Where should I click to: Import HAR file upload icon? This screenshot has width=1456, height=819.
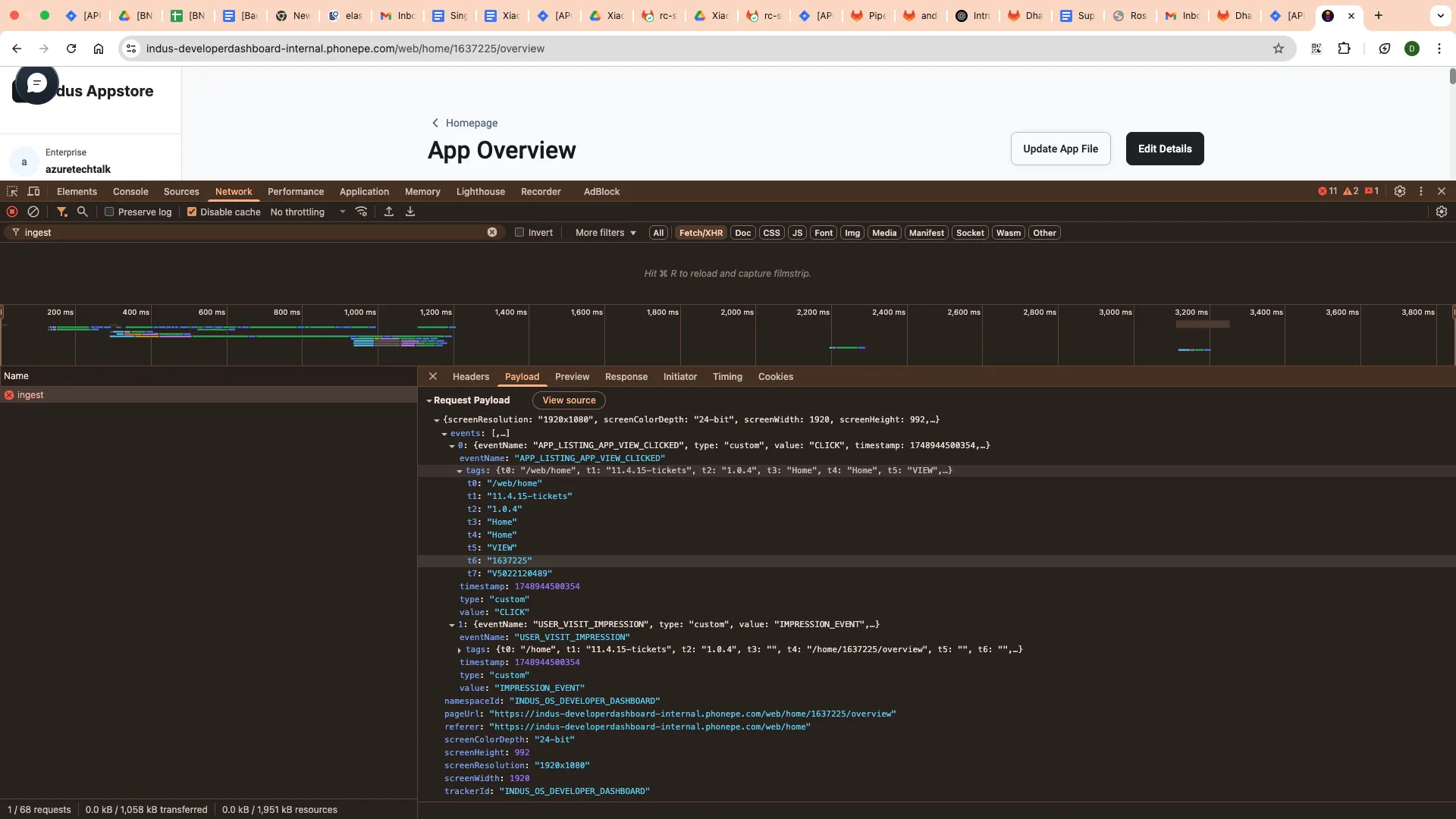pyautogui.click(x=389, y=212)
